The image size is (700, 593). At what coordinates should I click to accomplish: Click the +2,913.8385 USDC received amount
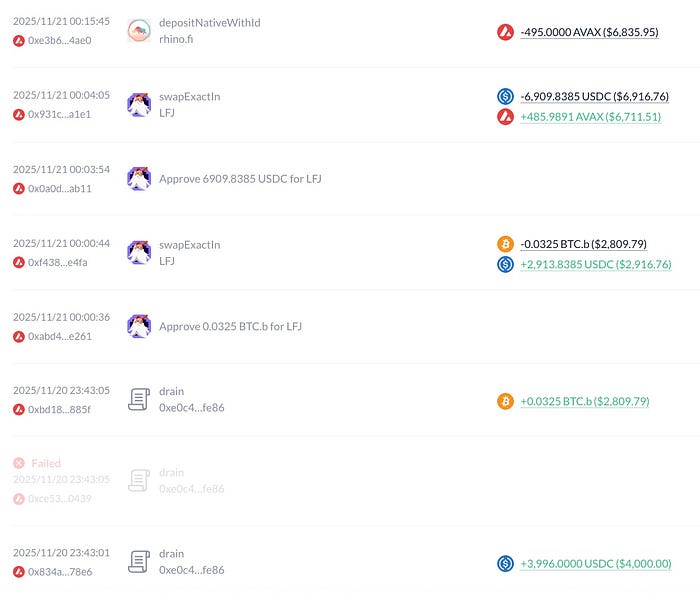(x=595, y=264)
